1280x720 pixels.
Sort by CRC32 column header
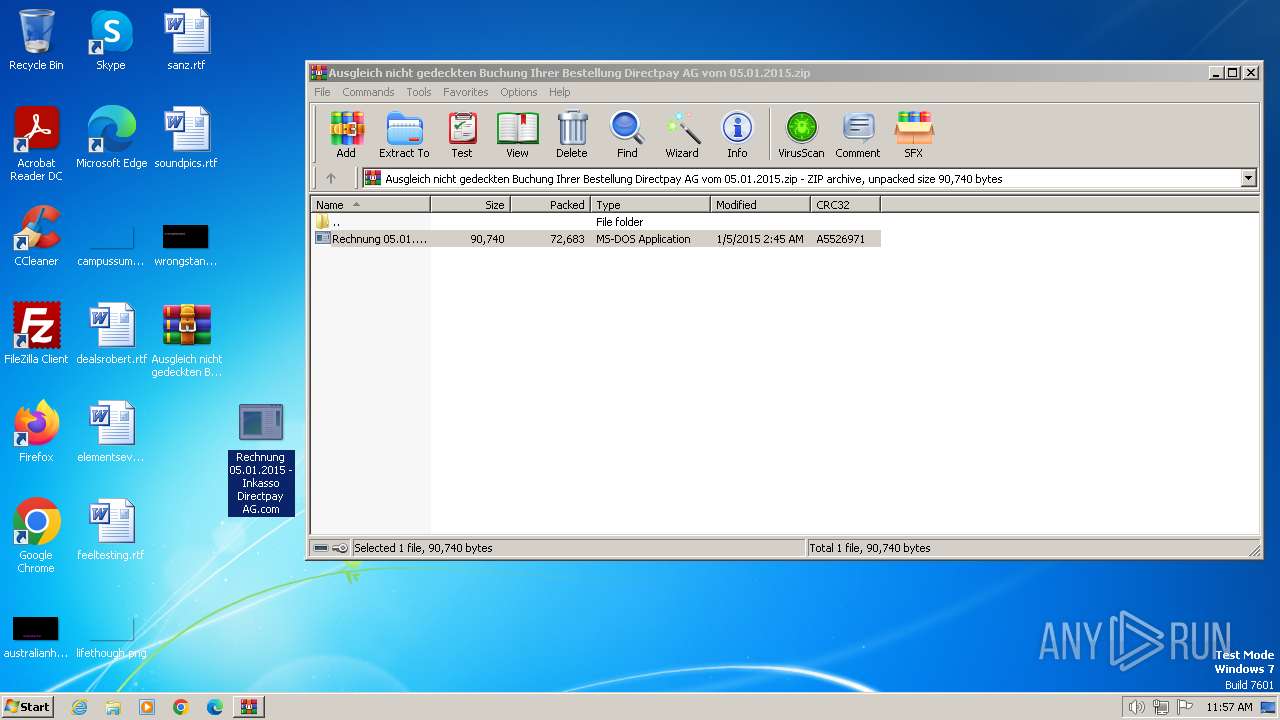[845, 205]
